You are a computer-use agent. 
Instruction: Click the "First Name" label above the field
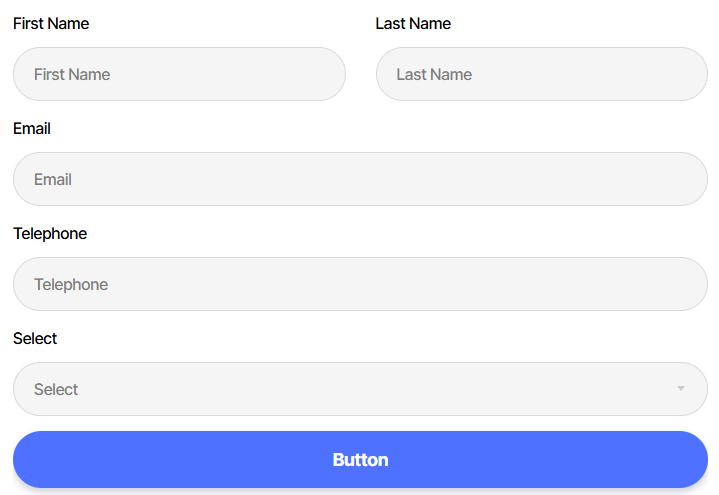(51, 23)
